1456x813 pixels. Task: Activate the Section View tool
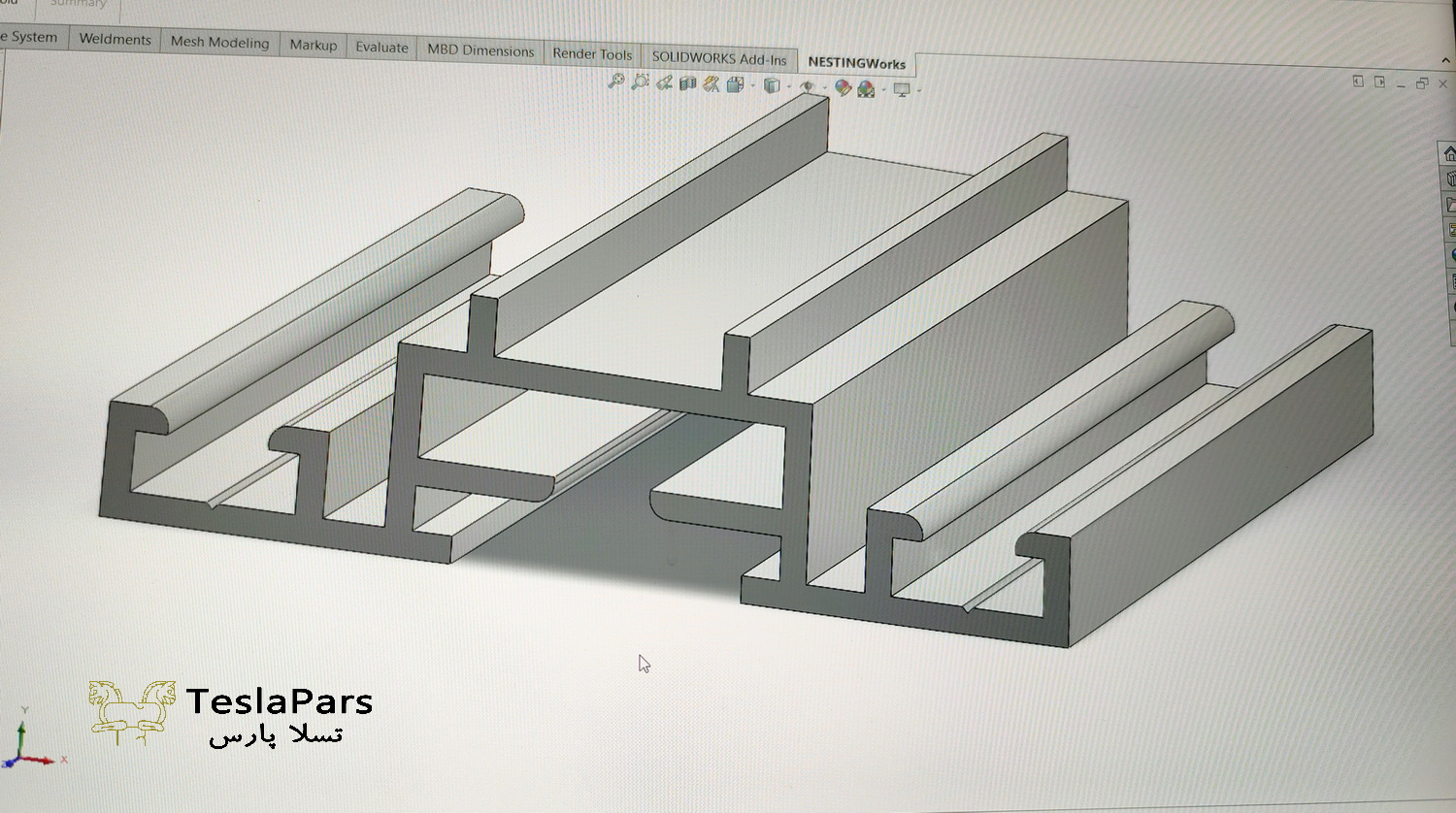(x=688, y=84)
